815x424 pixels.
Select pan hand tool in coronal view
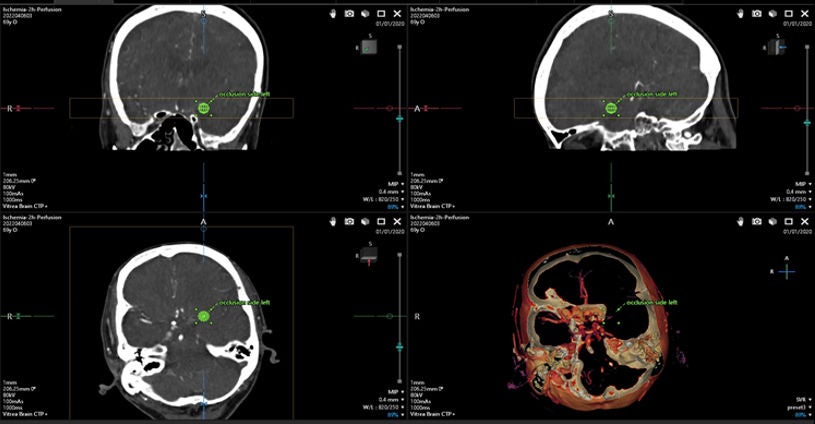[x=333, y=13]
